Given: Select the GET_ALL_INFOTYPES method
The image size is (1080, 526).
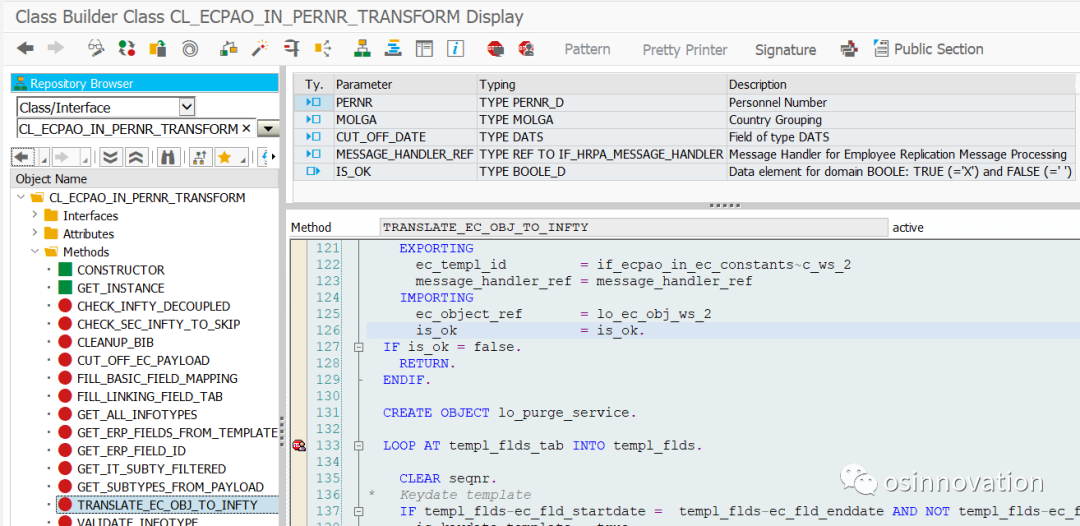Looking at the screenshot, I should coord(137,414).
